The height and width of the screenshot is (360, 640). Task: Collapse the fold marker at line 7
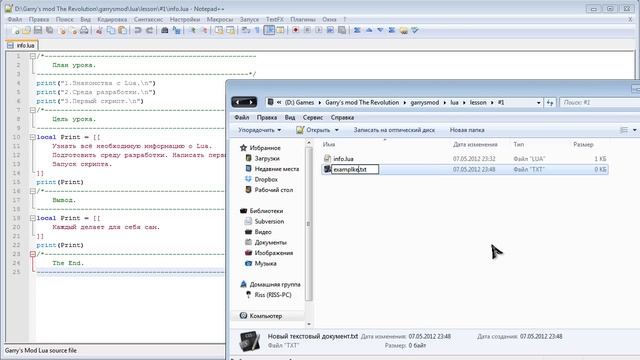(x=33, y=110)
